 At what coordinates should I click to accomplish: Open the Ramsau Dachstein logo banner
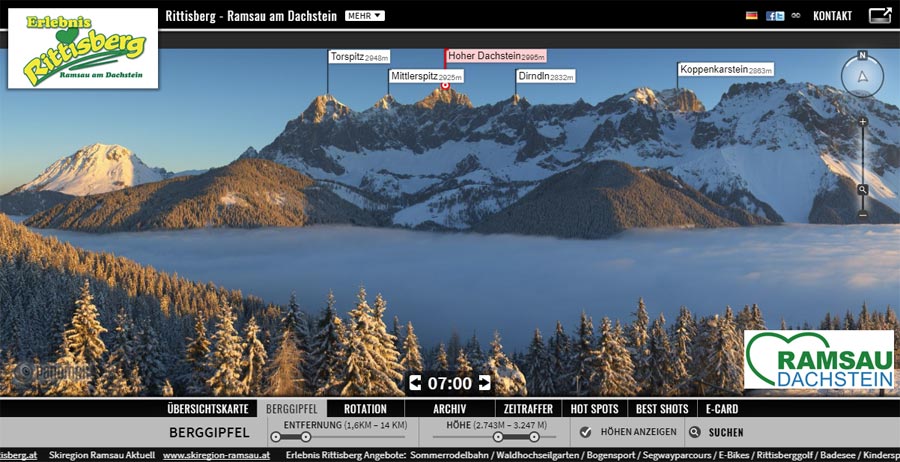pyautogui.click(x=819, y=360)
